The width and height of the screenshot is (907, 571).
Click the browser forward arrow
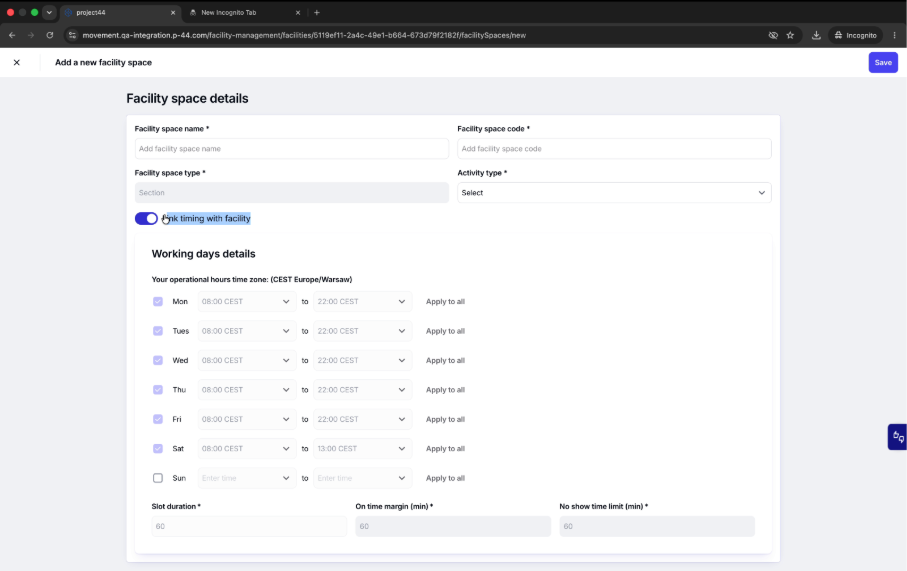click(31, 35)
